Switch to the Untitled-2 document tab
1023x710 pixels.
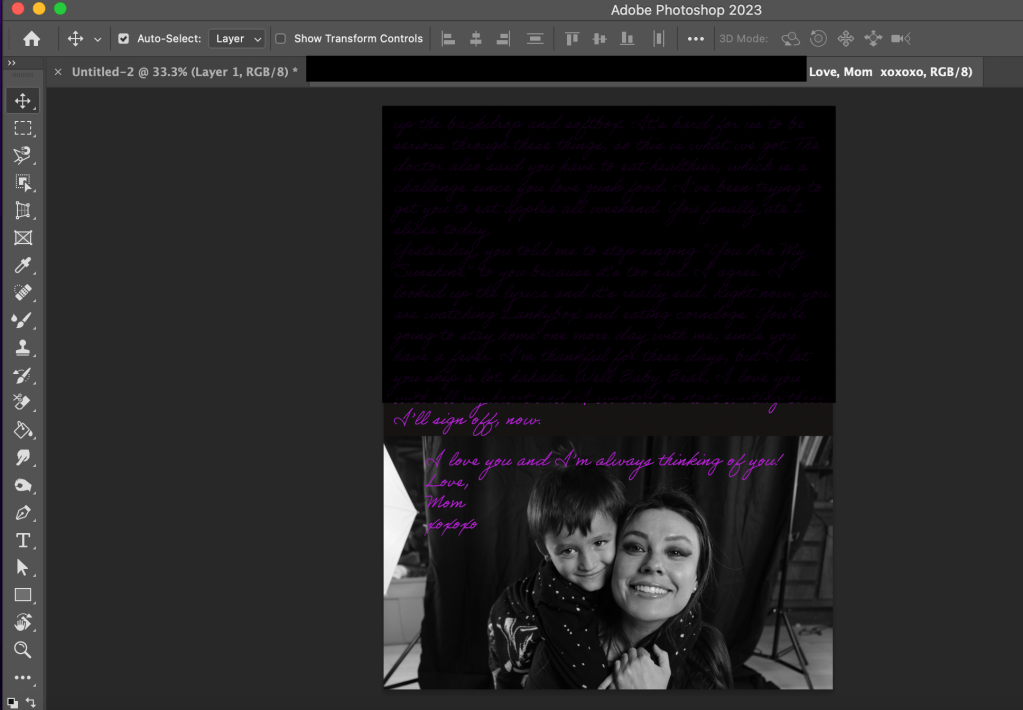[x=184, y=72]
